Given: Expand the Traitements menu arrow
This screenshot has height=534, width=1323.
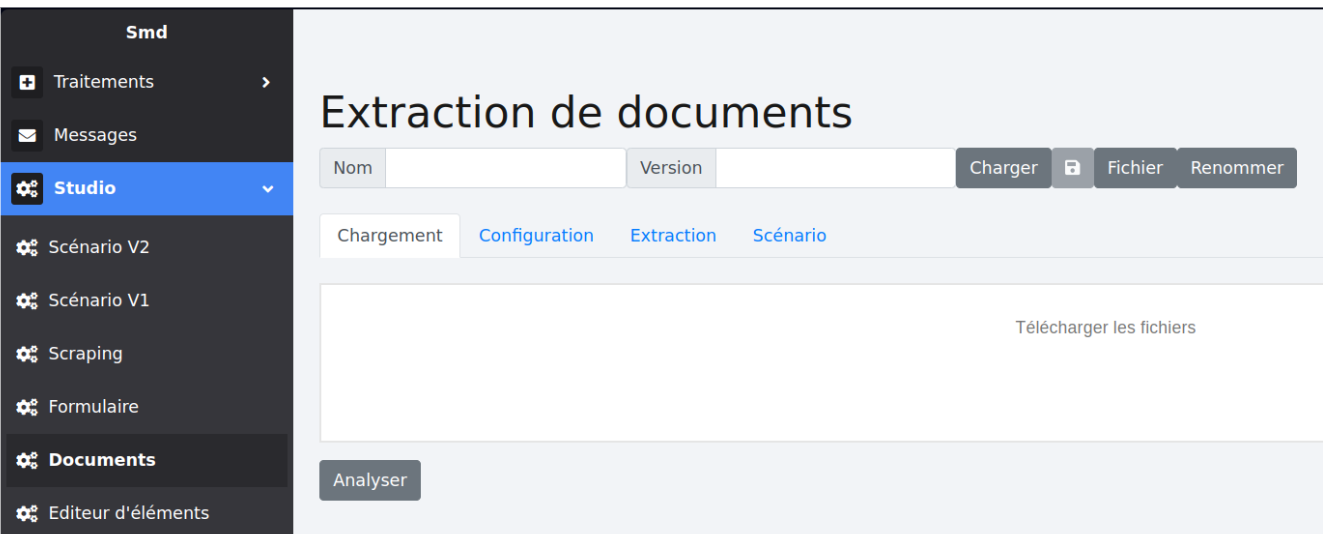Looking at the screenshot, I should (265, 82).
